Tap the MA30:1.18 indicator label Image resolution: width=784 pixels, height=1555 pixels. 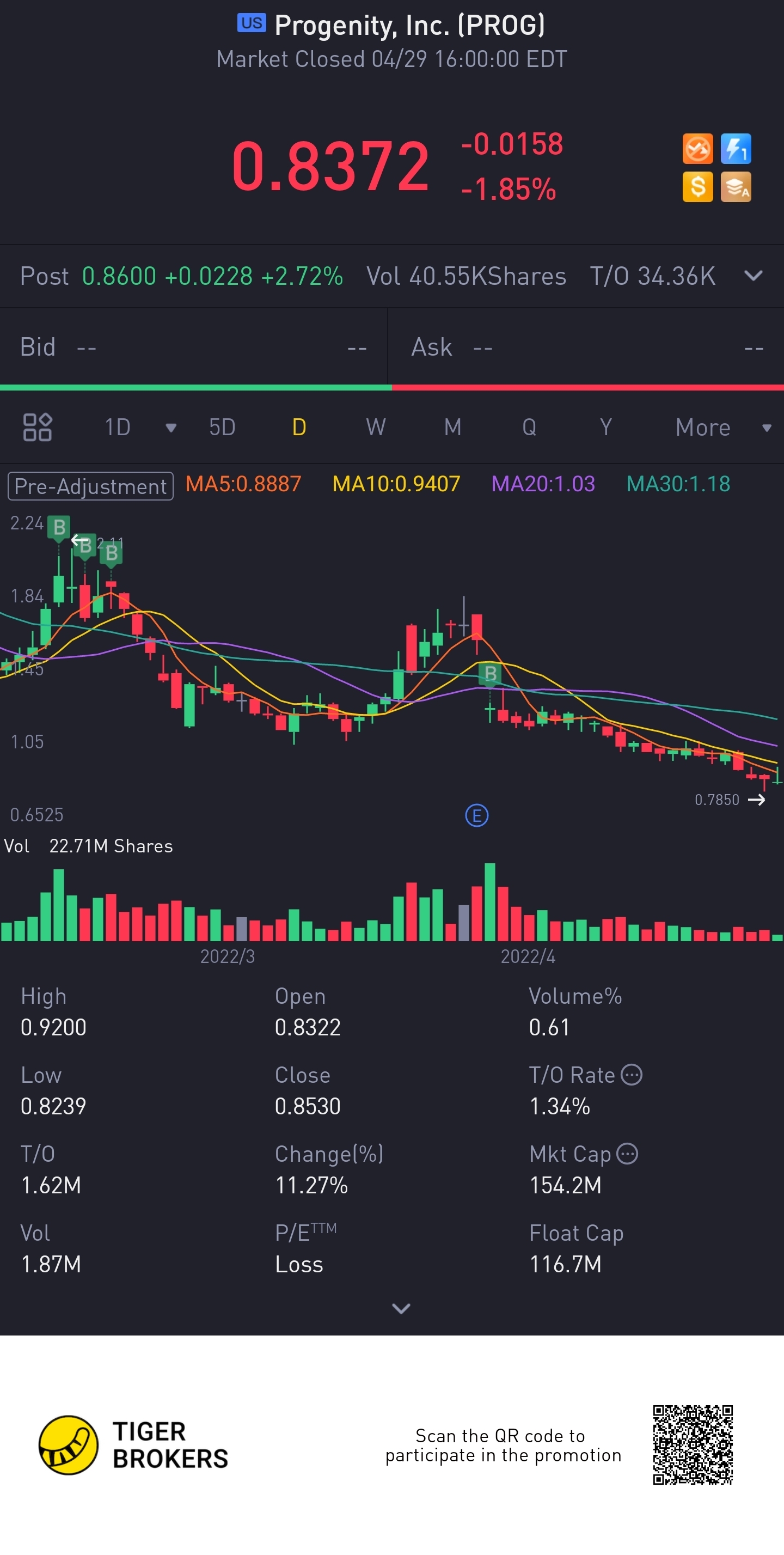(x=678, y=484)
